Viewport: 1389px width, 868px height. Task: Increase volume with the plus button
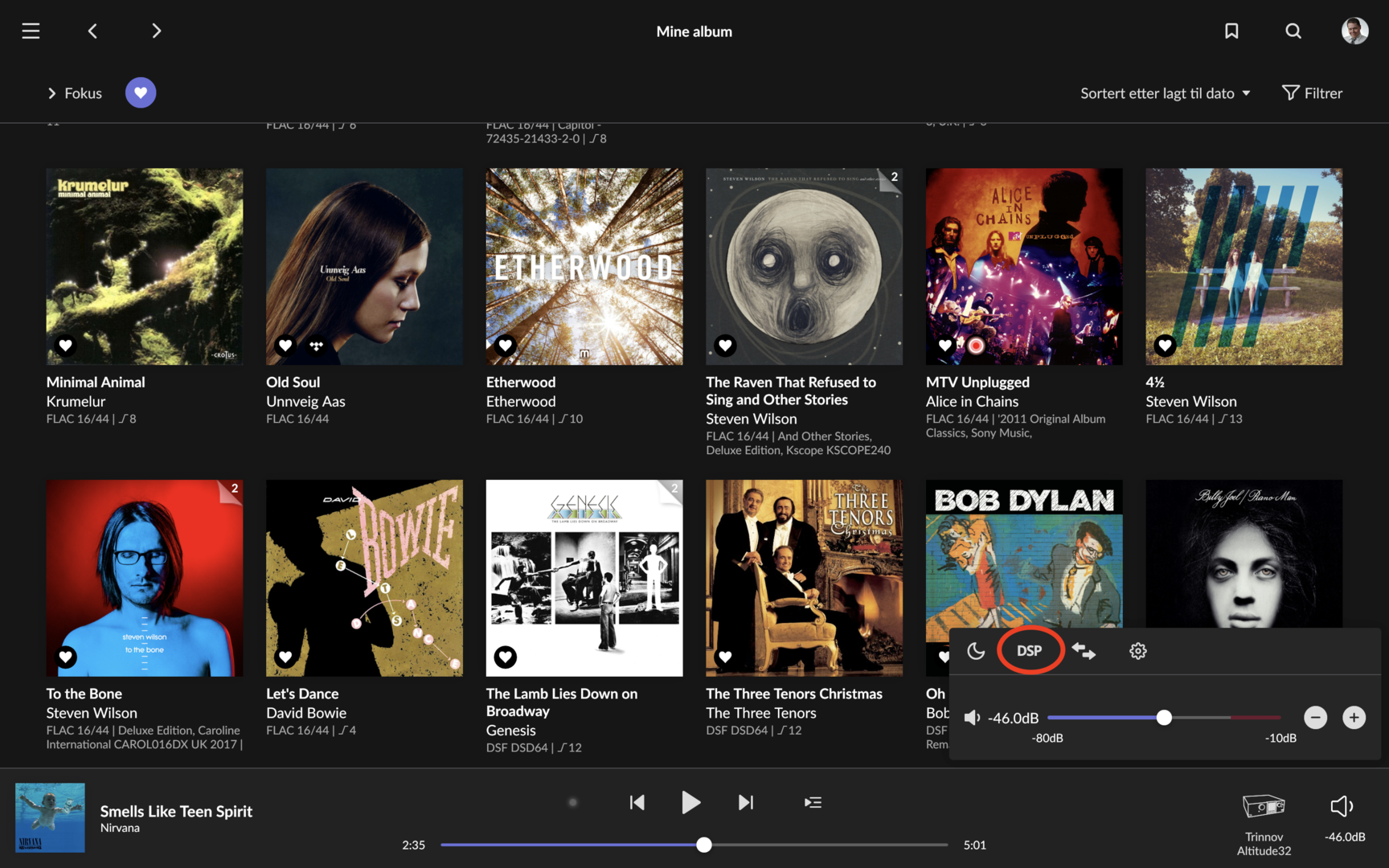1354,718
